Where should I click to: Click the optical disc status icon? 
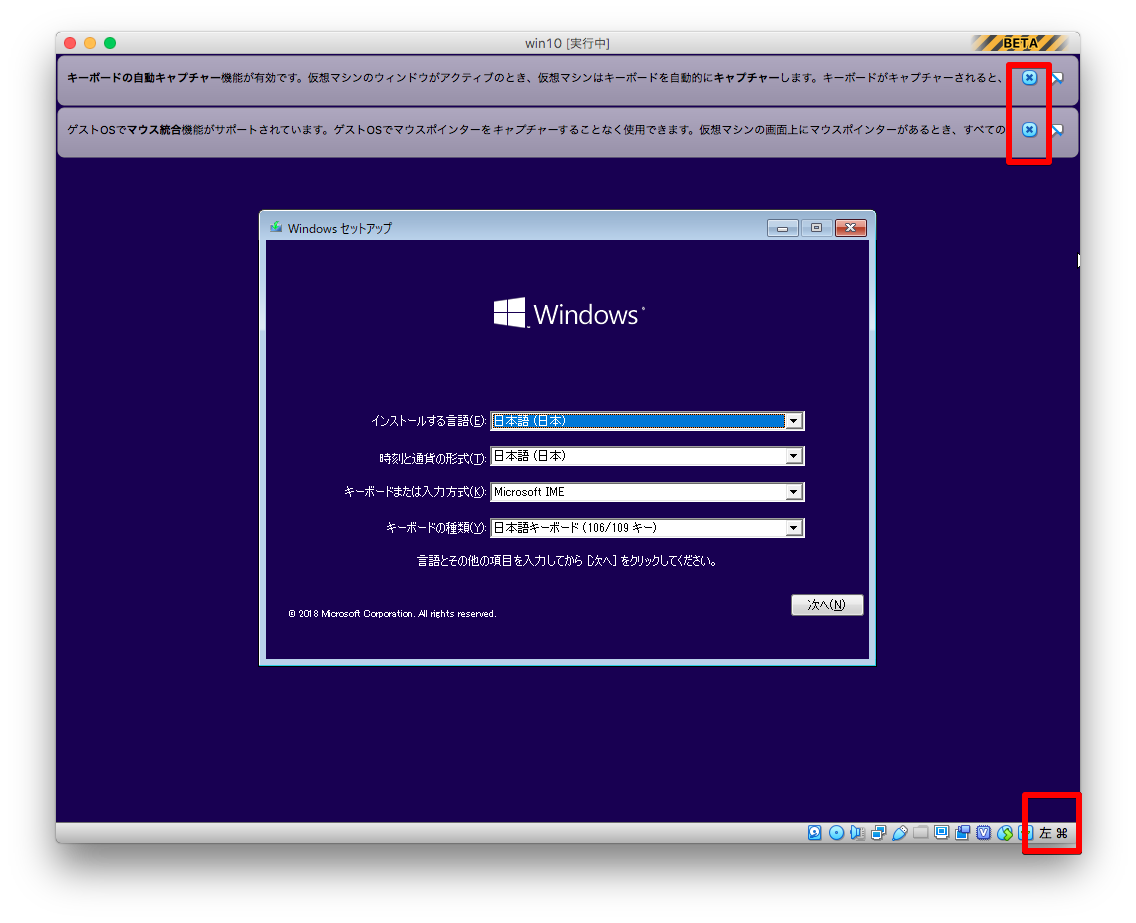tap(836, 833)
